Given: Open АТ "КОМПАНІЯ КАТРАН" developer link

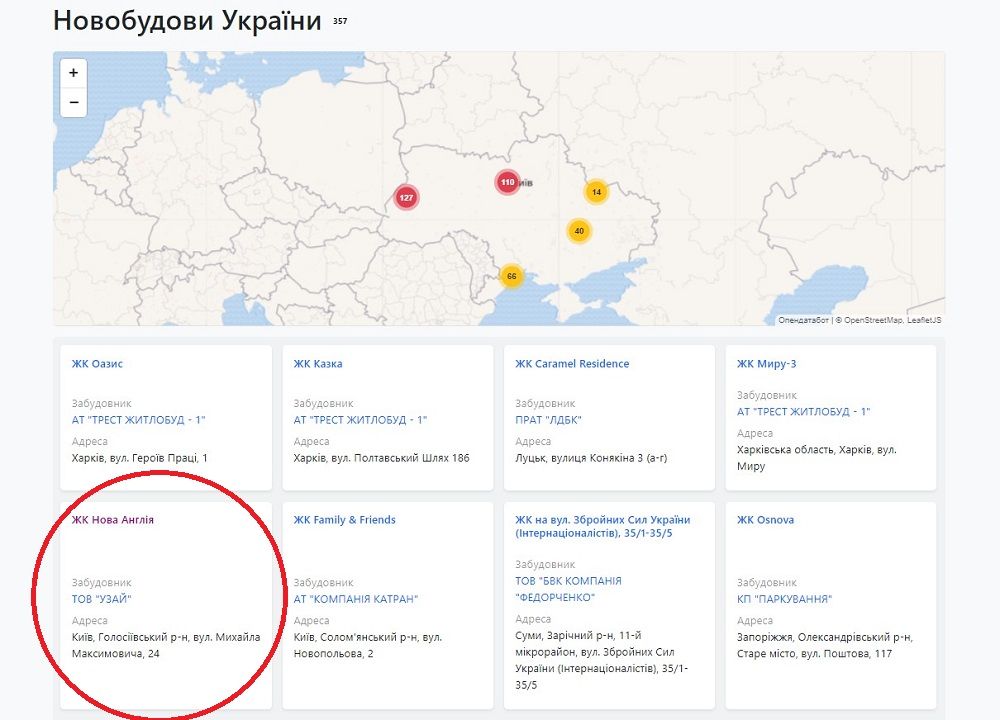Looking at the screenshot, I should coord(358,600).
